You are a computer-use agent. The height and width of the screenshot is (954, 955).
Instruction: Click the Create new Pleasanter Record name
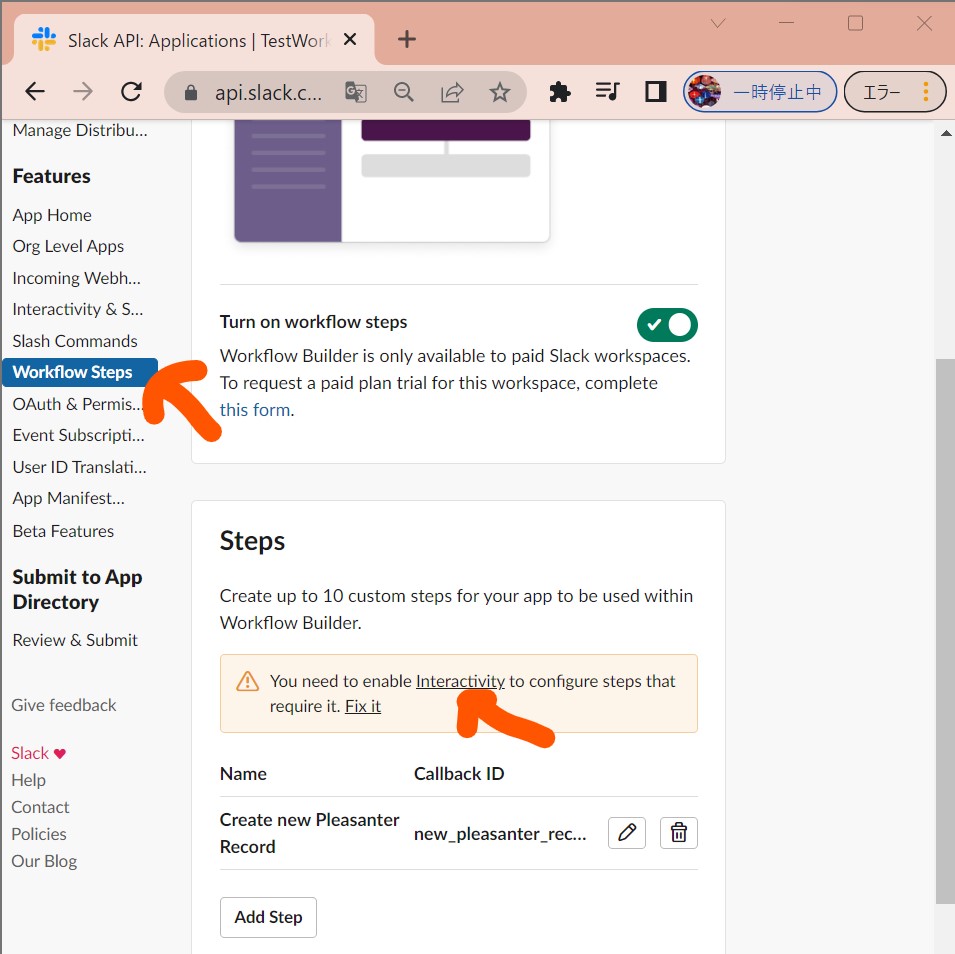coord(309,833)
